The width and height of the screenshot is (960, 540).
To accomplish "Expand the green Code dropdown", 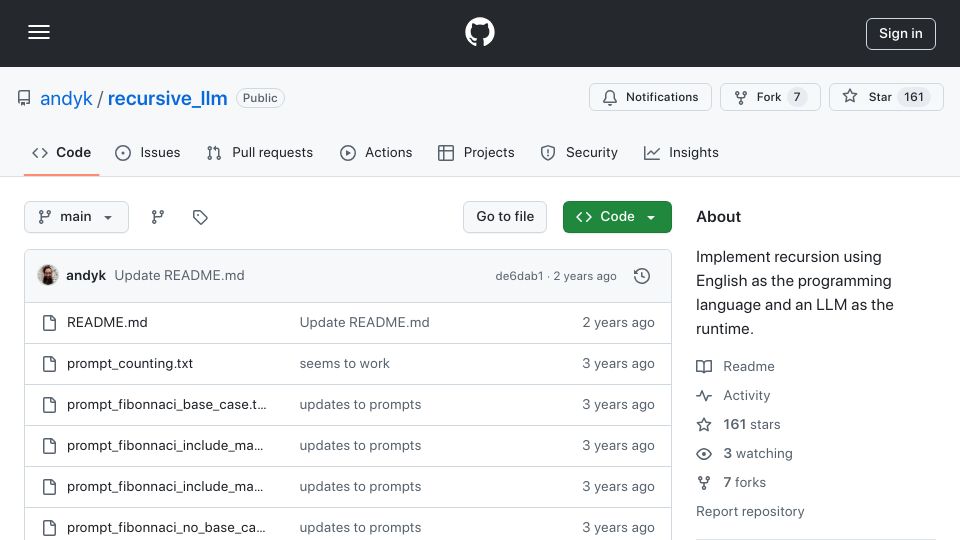I will click(617, 217).
